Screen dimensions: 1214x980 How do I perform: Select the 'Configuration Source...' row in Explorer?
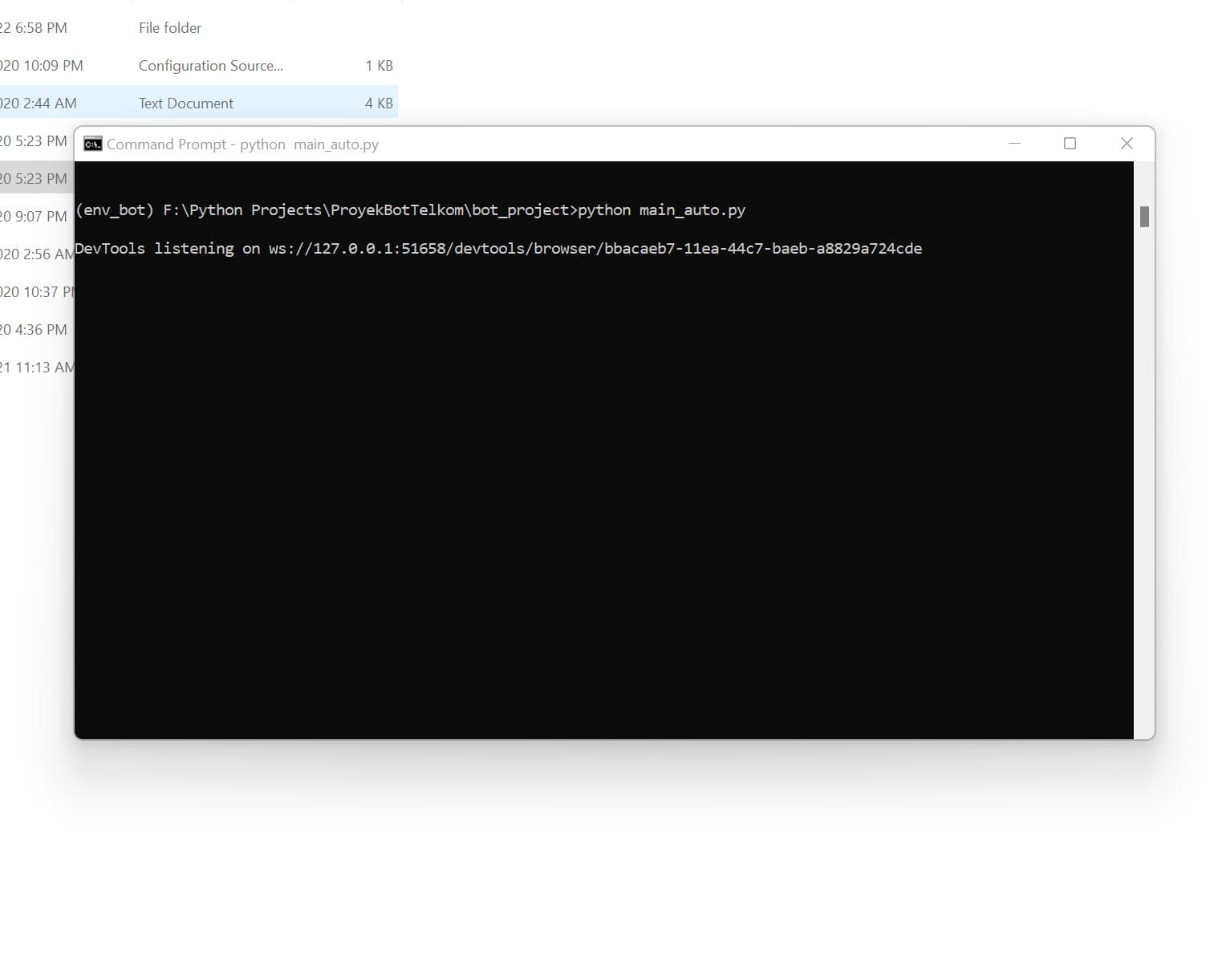click(199, 65)
